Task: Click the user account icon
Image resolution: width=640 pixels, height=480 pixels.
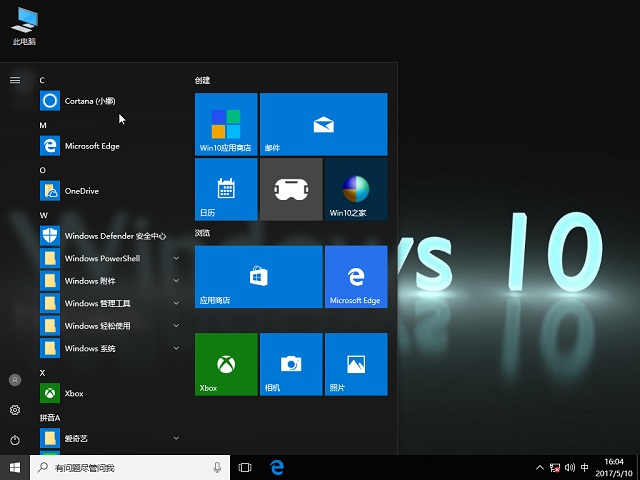Action: tap(15, 380)
